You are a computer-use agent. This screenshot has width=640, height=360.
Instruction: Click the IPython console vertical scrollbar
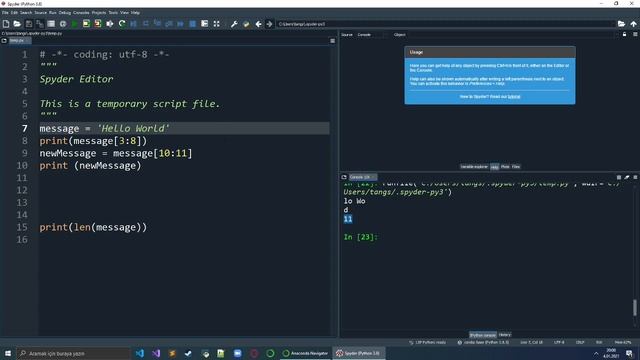[635, 307]
